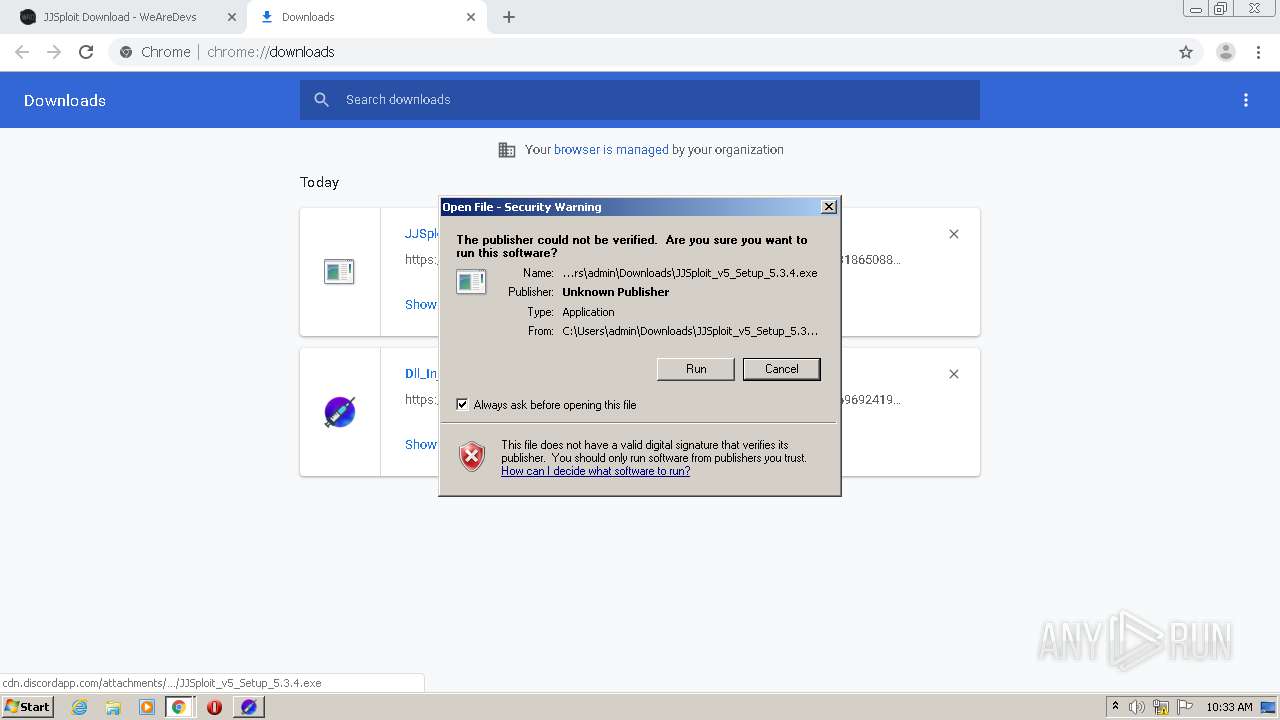Image resolution: width=1280 pixels, height=720 pixels.
Task: Click the 10:33 AM taskbar clock
Action: tap(1229, 707)
